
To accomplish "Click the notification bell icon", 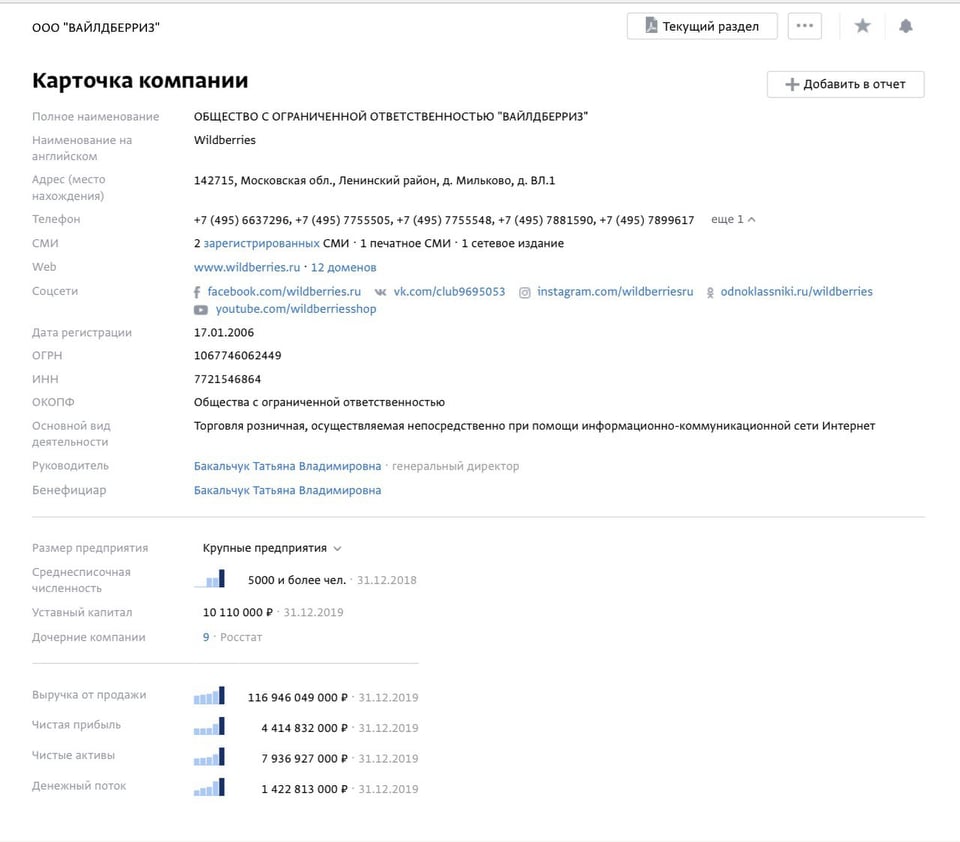I will [x=906, y=26].
